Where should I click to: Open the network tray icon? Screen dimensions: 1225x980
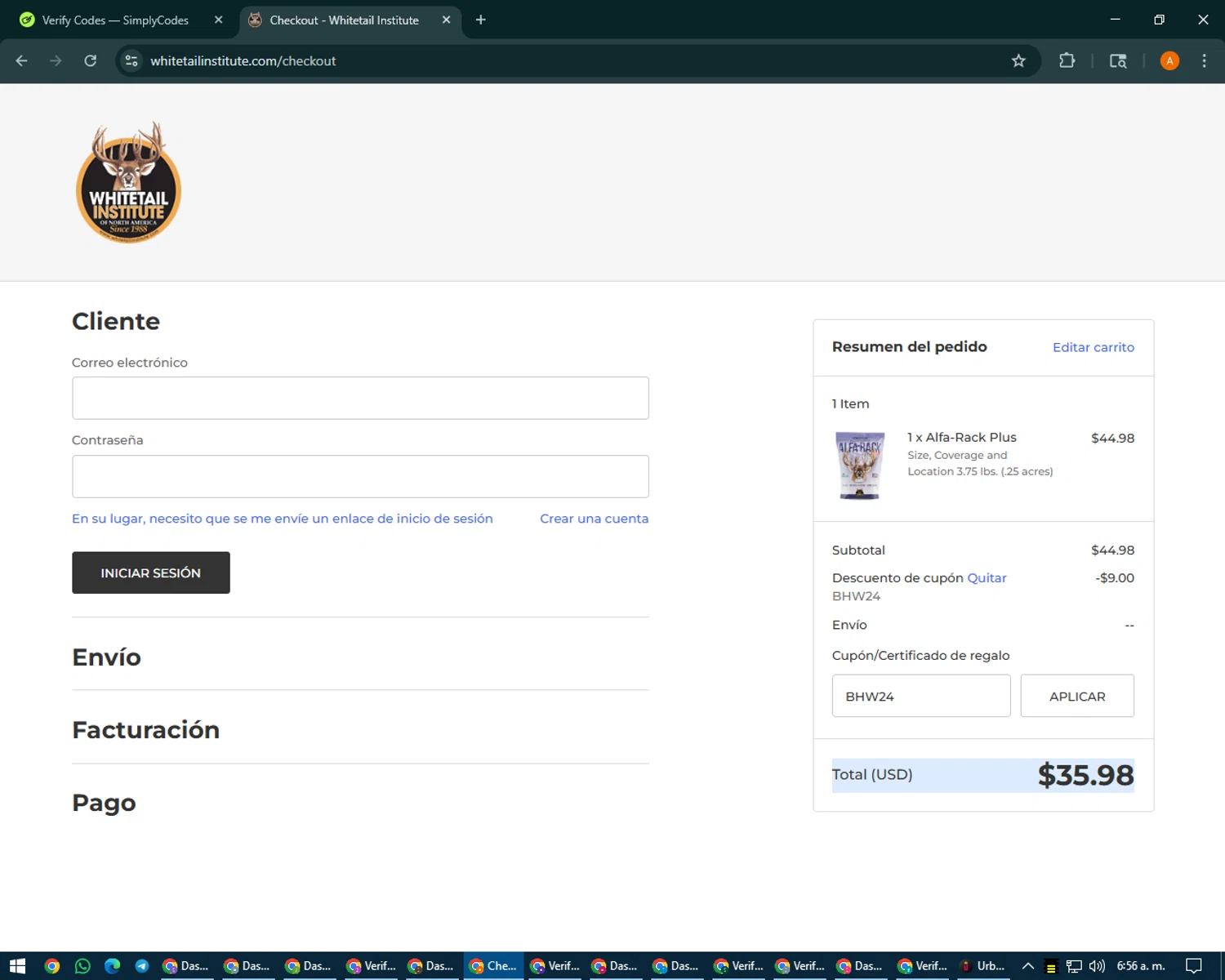tap(1074, 966)
